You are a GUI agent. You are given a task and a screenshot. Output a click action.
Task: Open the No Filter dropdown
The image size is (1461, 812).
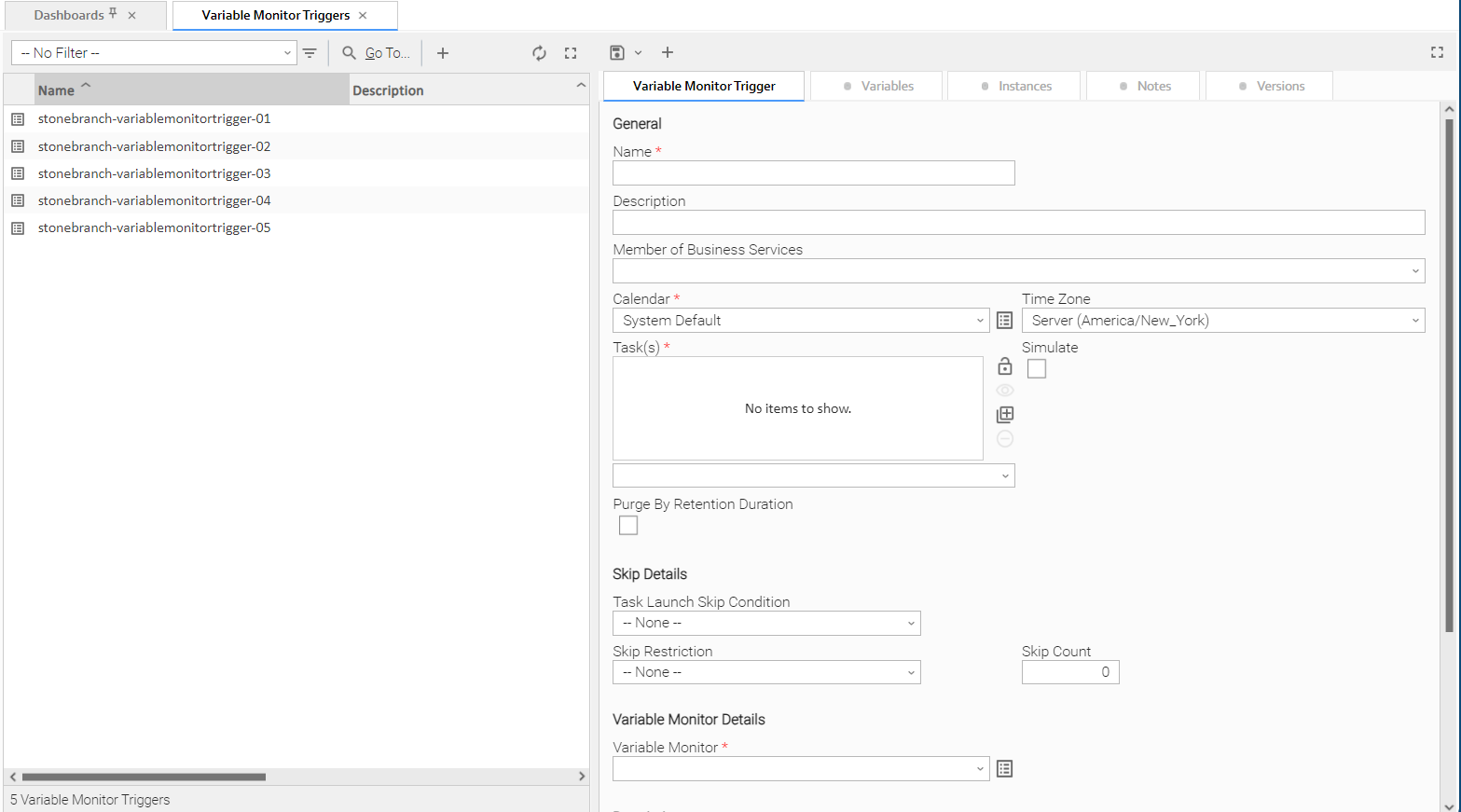point(154,53)
